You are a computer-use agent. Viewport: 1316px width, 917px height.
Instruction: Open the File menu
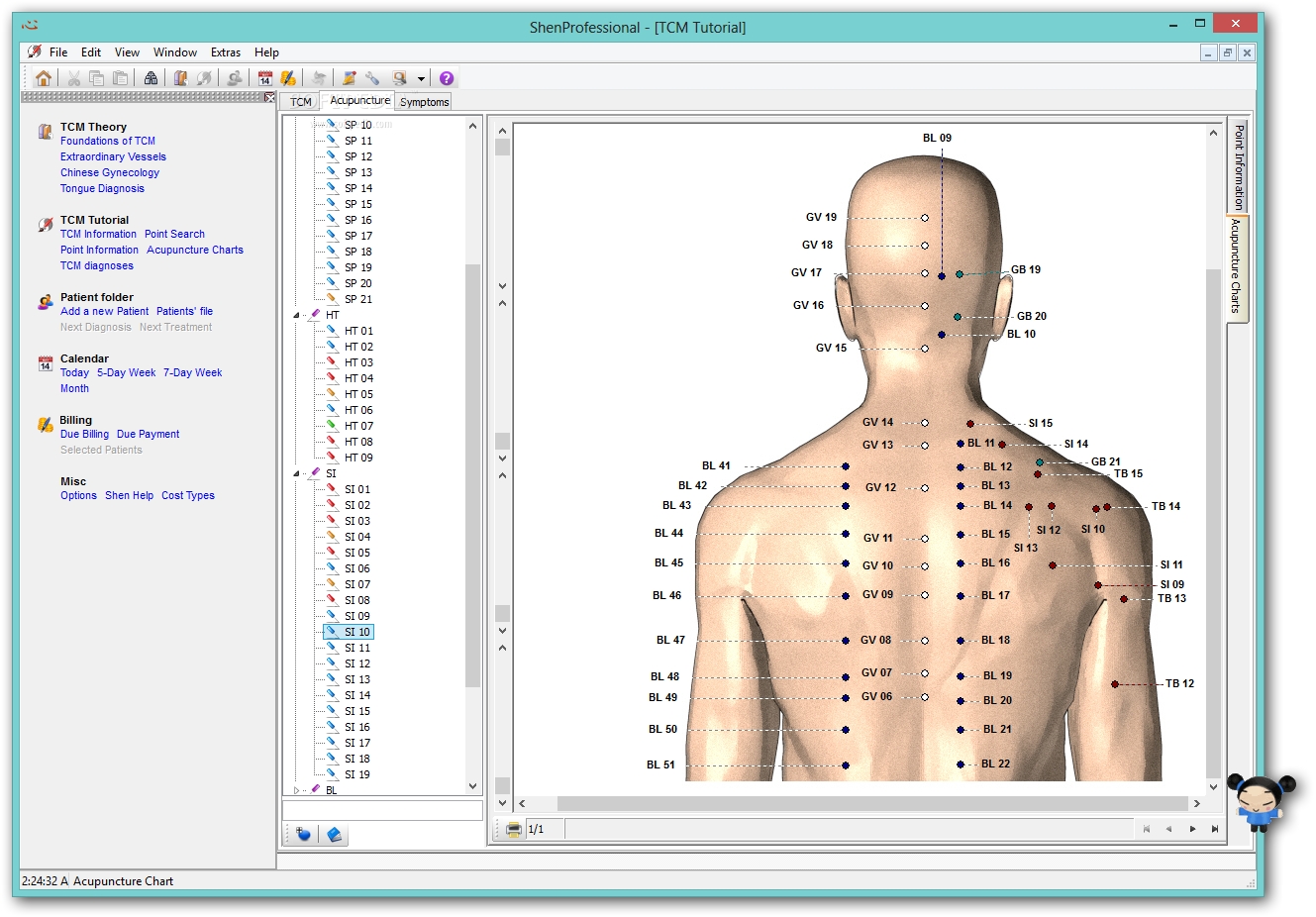tap(58, 52)
